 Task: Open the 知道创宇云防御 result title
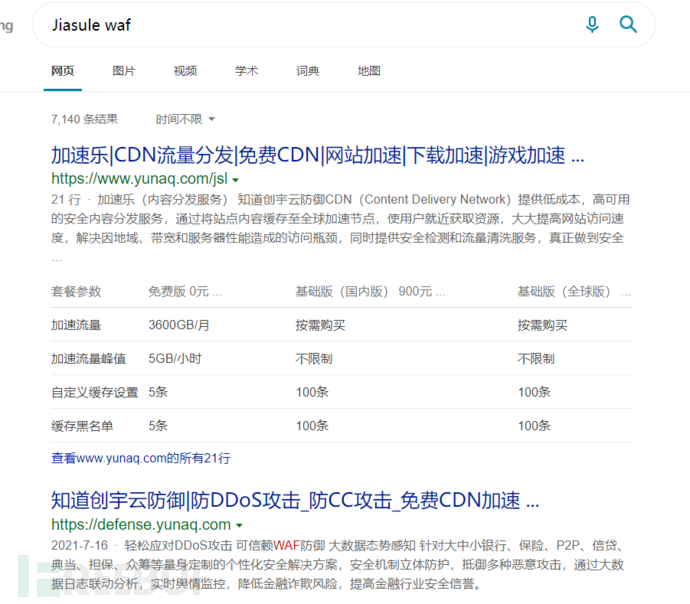click(x=295, y=501)
